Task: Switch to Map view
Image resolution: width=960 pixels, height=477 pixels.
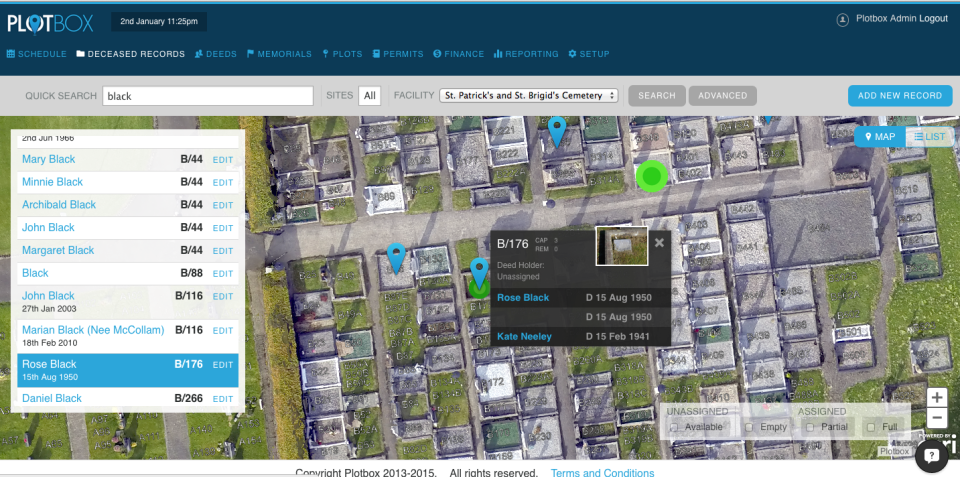Action: click(880, 137)
